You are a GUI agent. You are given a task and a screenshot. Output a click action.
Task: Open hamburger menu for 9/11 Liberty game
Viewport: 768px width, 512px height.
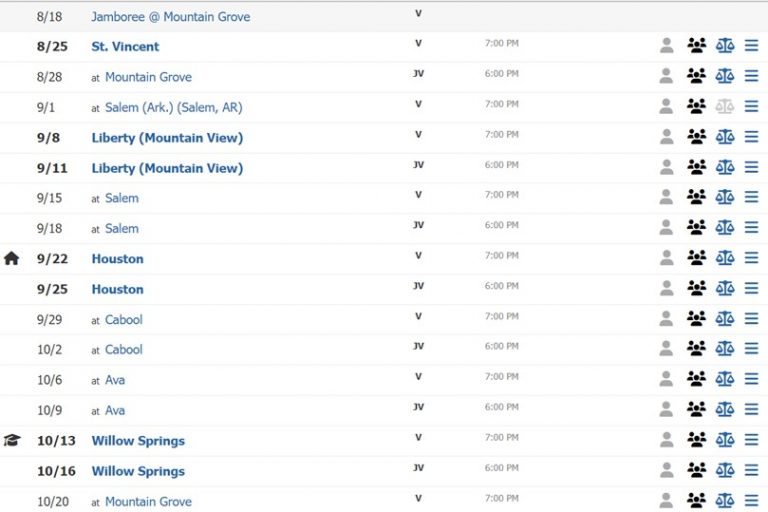tap(751, 167)
